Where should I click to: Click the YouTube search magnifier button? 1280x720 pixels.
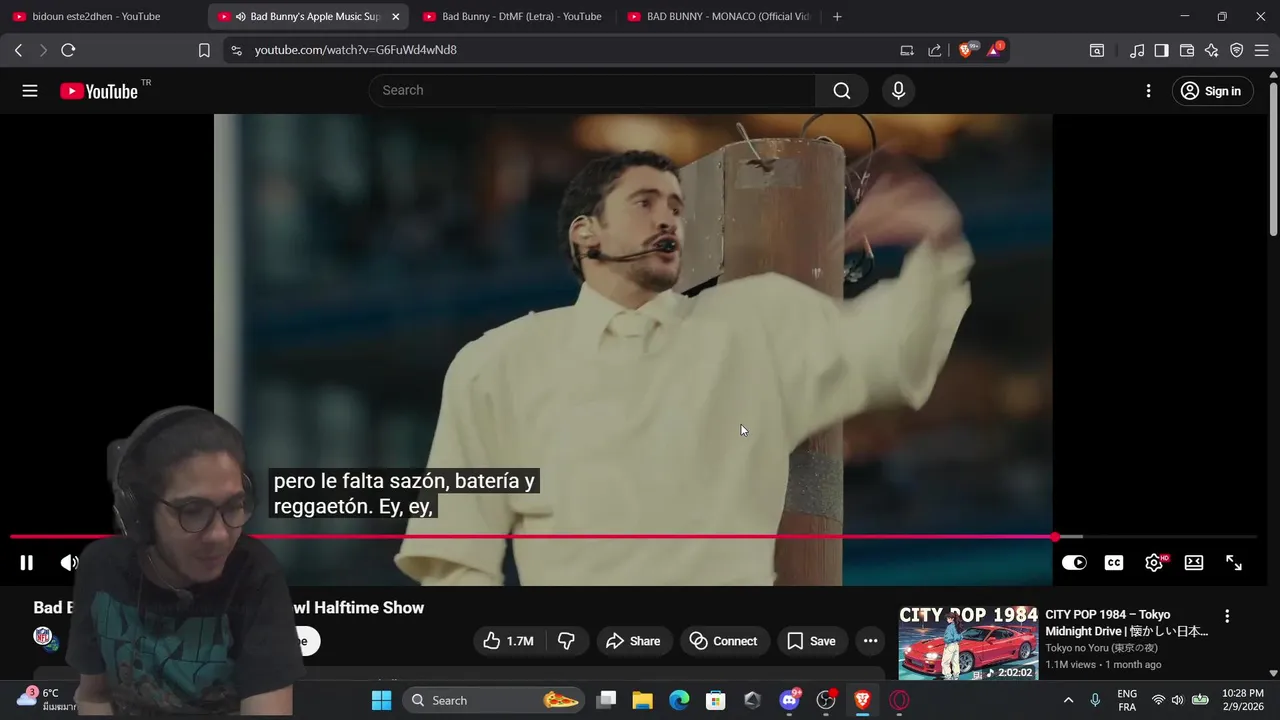pos(842,91)
